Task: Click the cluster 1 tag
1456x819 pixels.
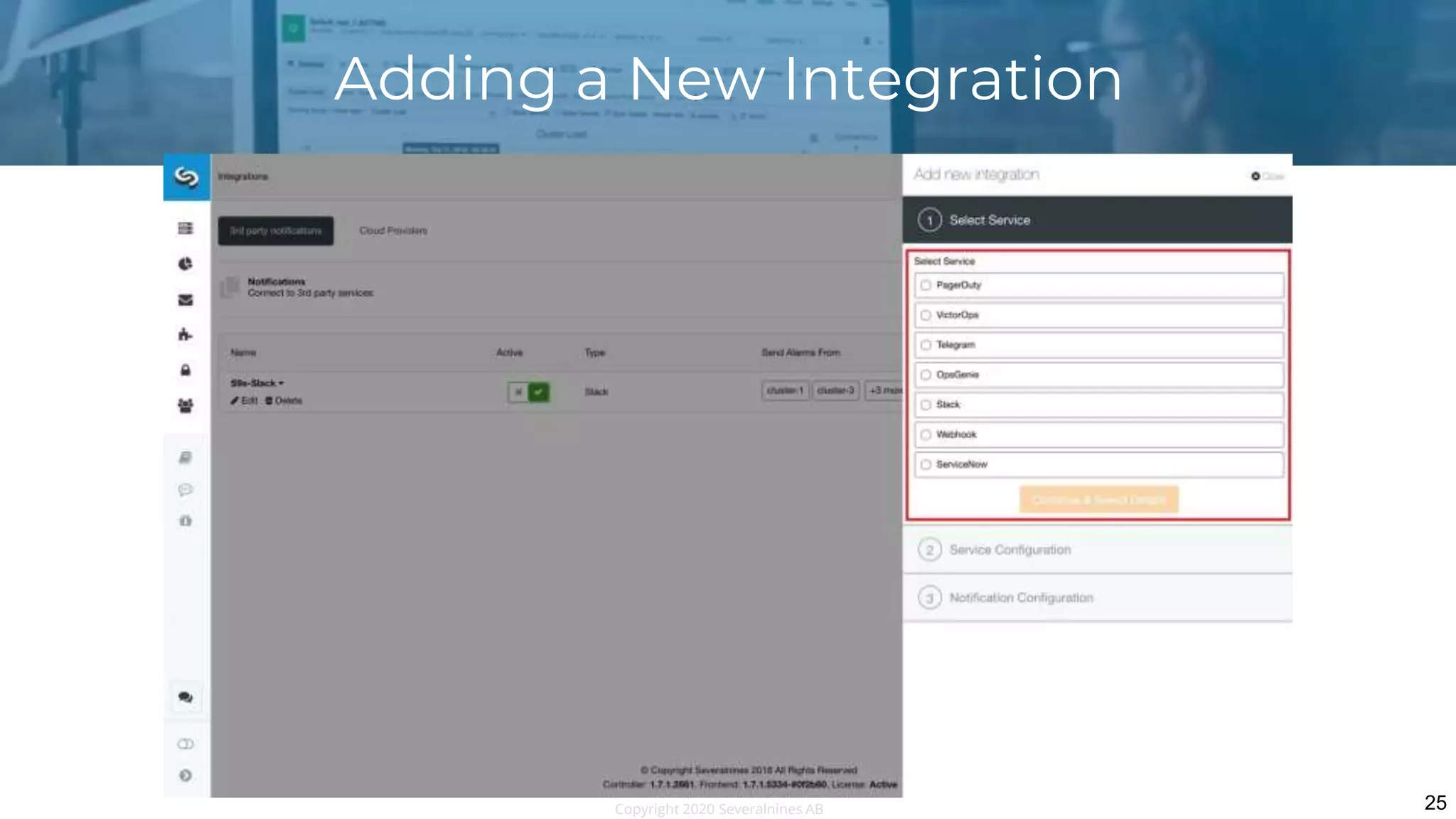Action: pyautogui.click(x=785, y=390)
